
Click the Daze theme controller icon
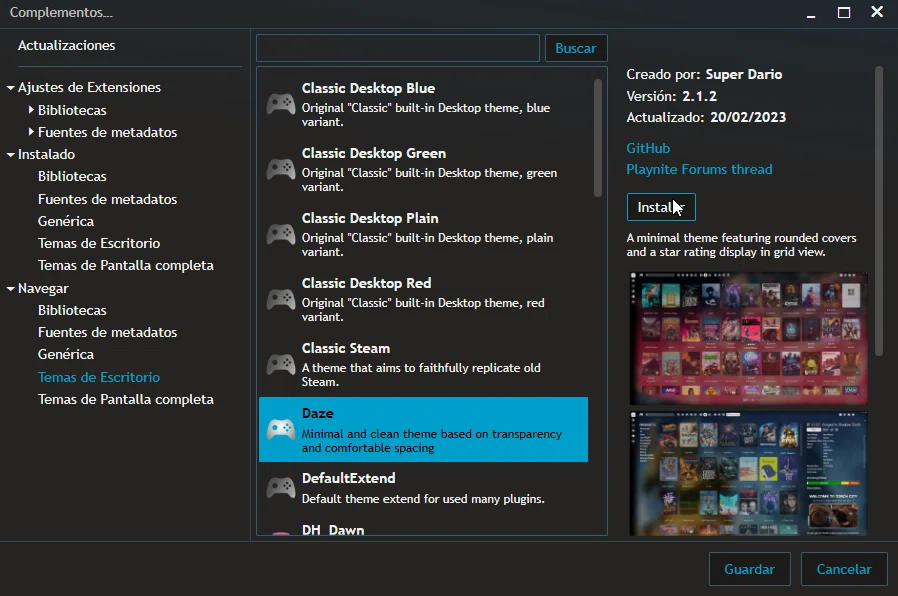click(x=280, y=428)
